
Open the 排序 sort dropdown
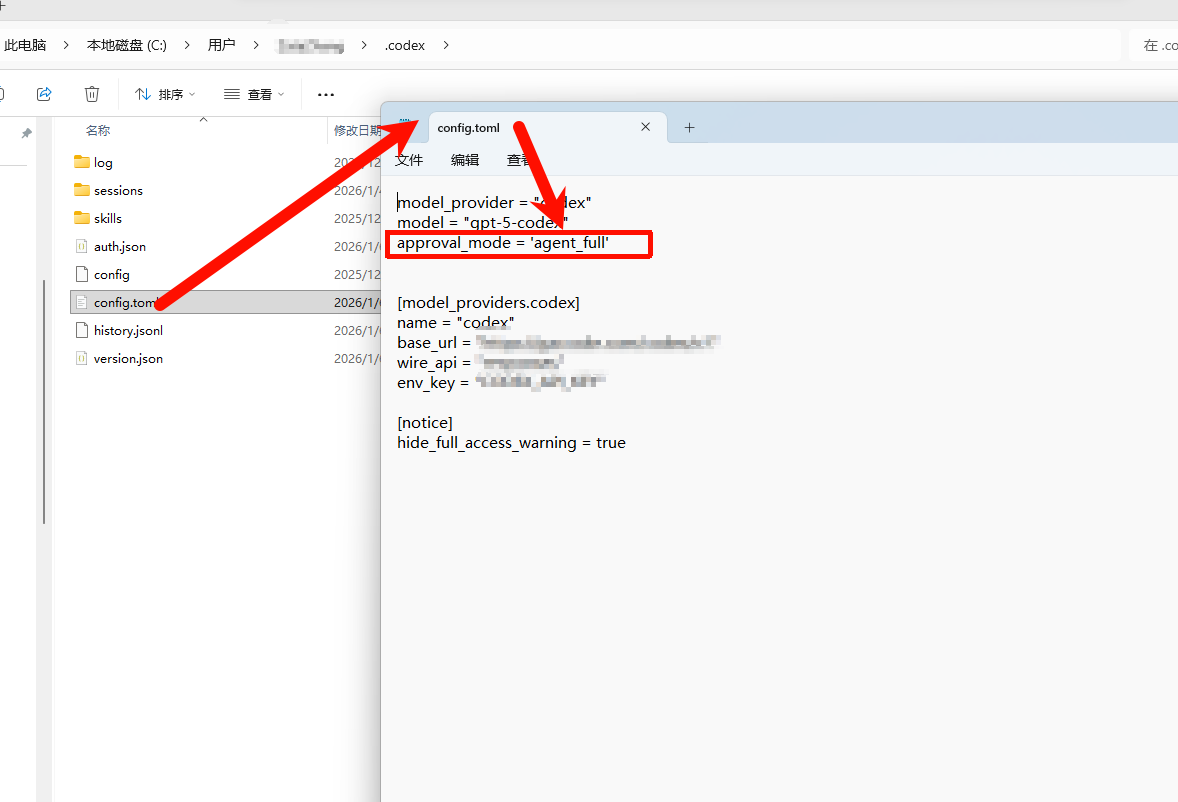(x=165, y=94)
